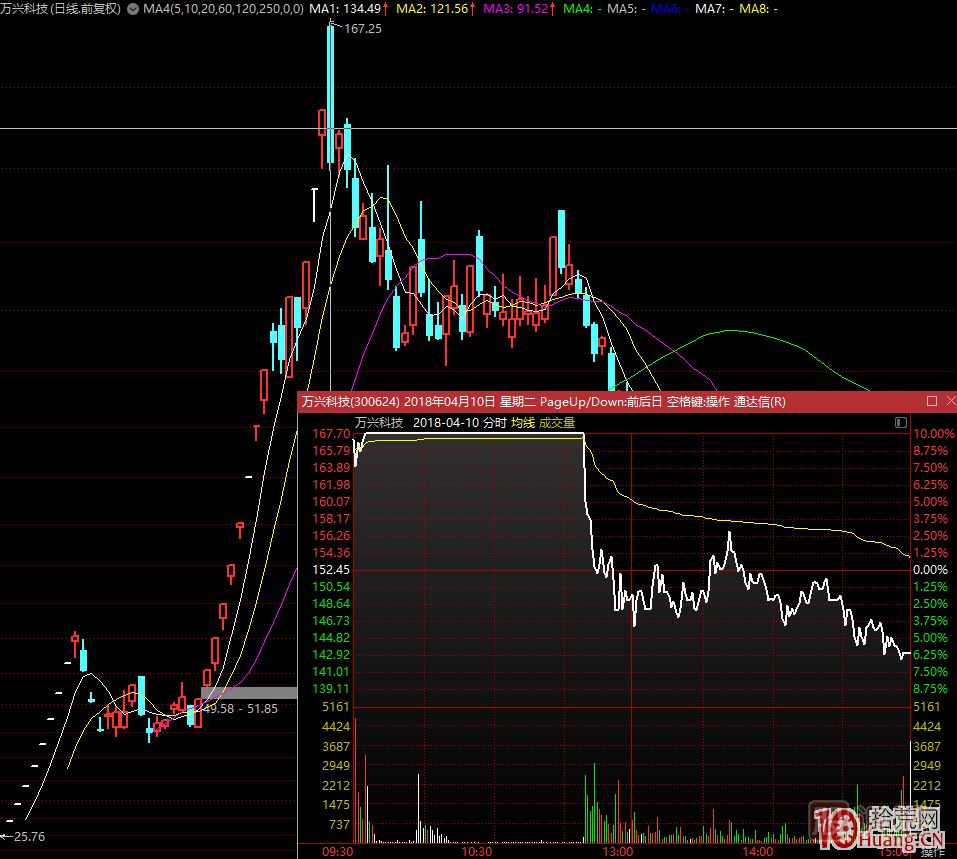Image resolution: width=957 pixels, height=859 pixels.
Task: Click the 万兴科技 daily chart title
Action: pos(60,8)
